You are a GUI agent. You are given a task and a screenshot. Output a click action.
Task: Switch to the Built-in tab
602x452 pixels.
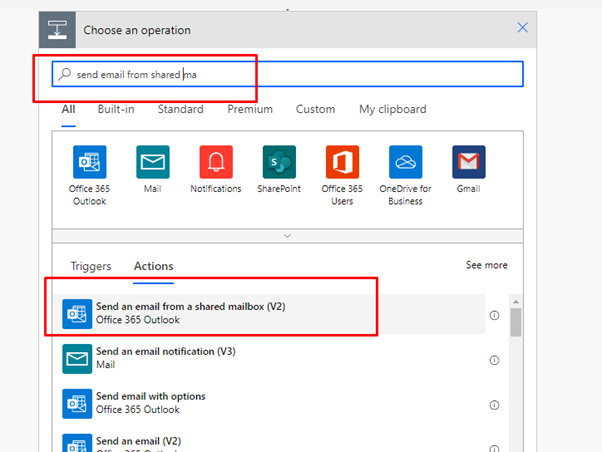tap(116, 109)
